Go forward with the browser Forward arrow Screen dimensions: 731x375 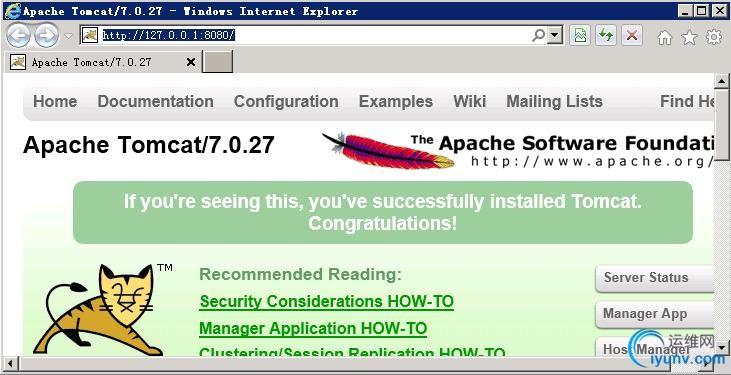(x=47, y=35)
